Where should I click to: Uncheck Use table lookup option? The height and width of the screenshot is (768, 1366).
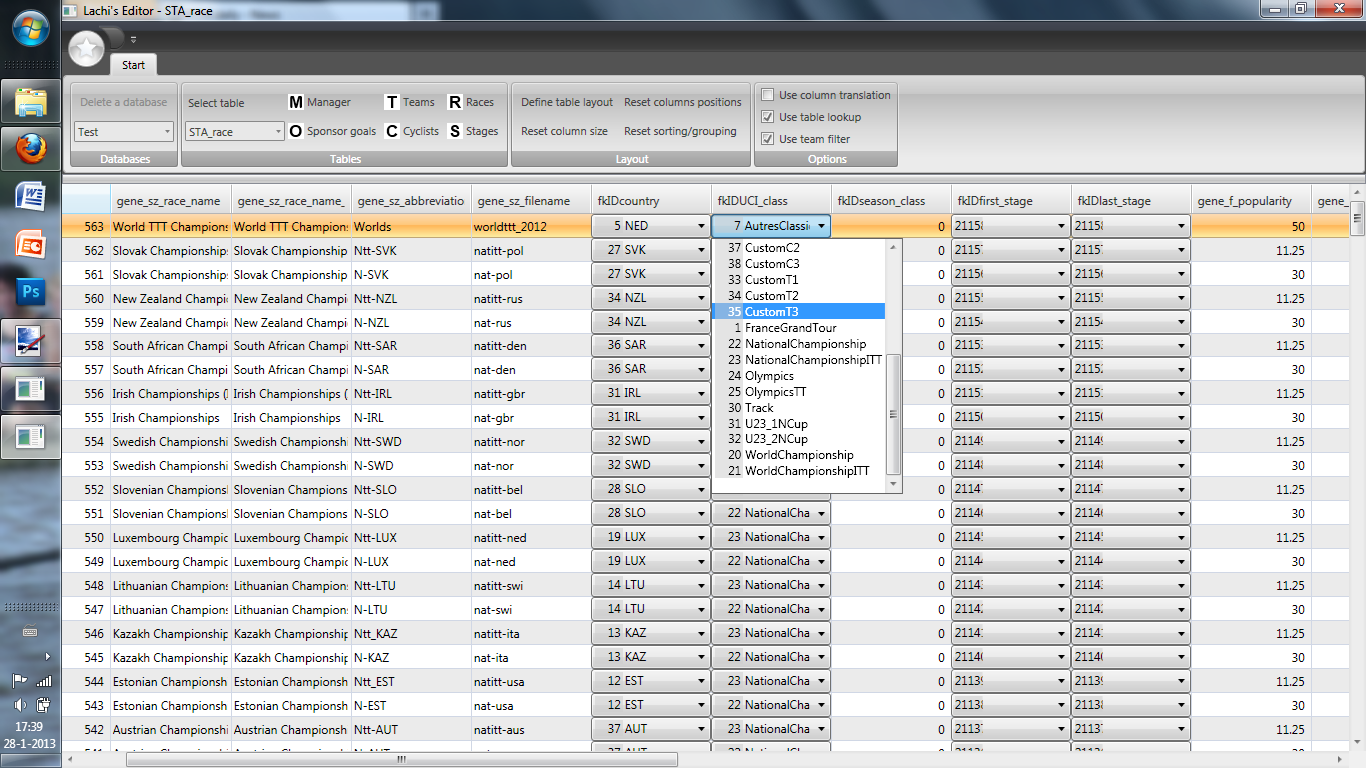768,117
